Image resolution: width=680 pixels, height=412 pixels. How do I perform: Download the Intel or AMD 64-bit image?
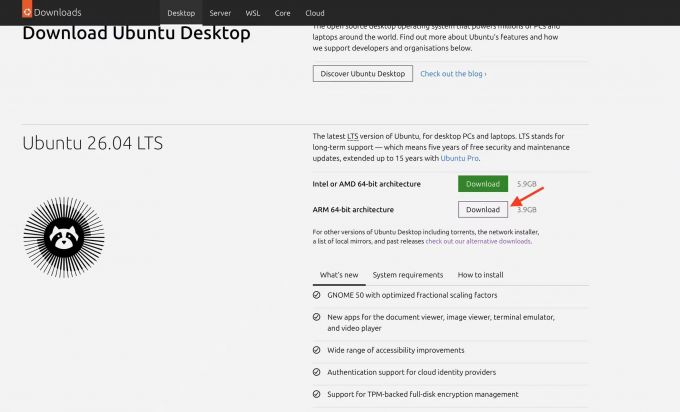[483, 184]
